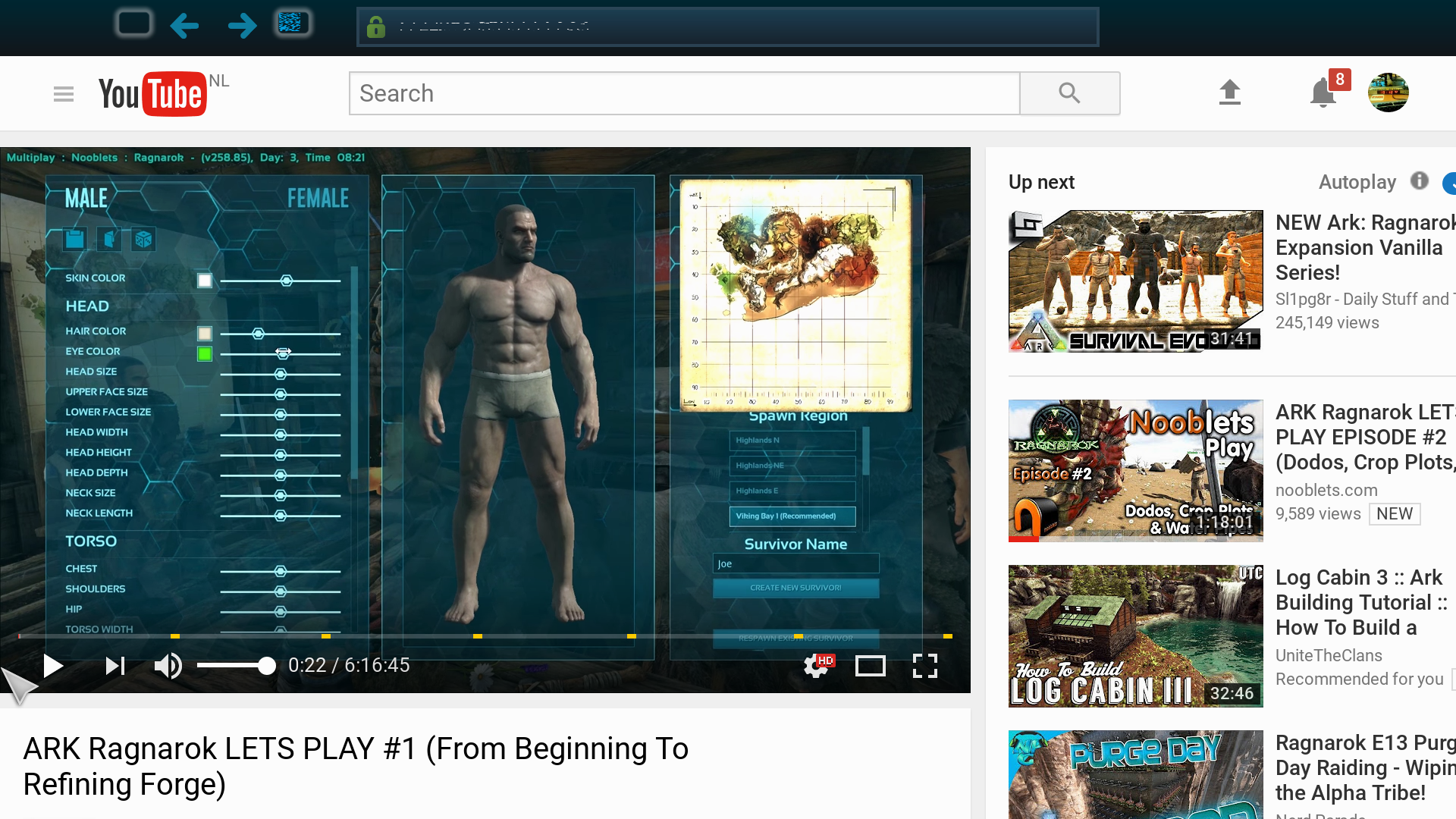Viewport: 1456px width, 819px height.
Task: Click the search magnifier button
Action: [x=1069, y=93]
